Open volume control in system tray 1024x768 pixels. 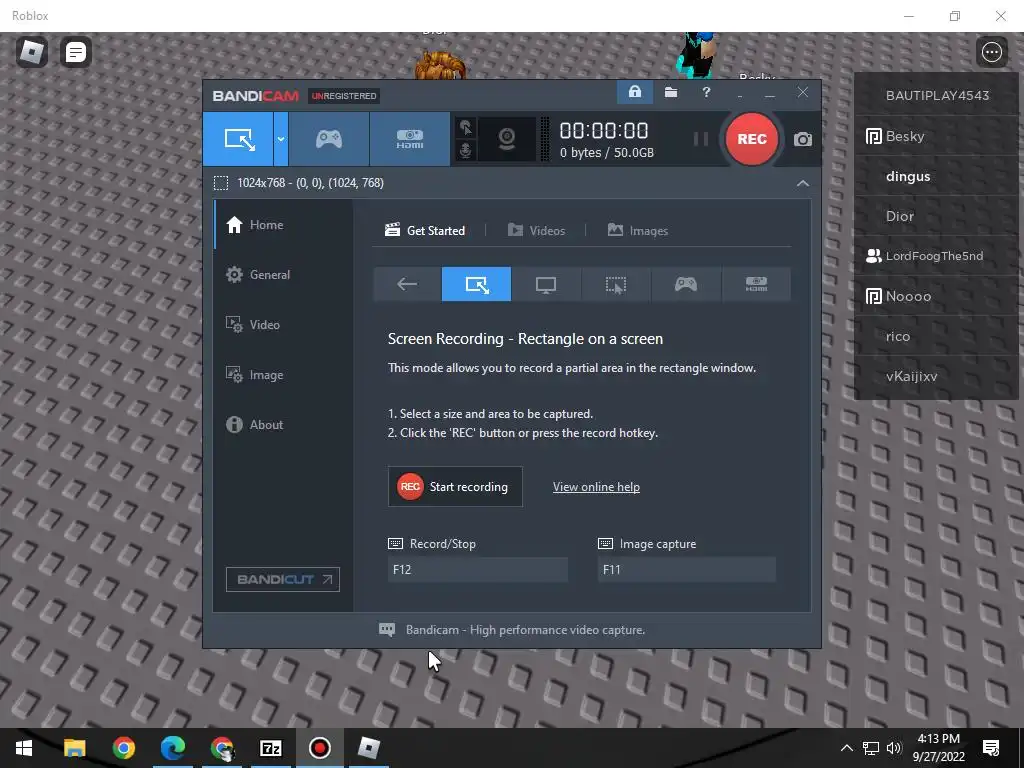(x=894, y=748)
